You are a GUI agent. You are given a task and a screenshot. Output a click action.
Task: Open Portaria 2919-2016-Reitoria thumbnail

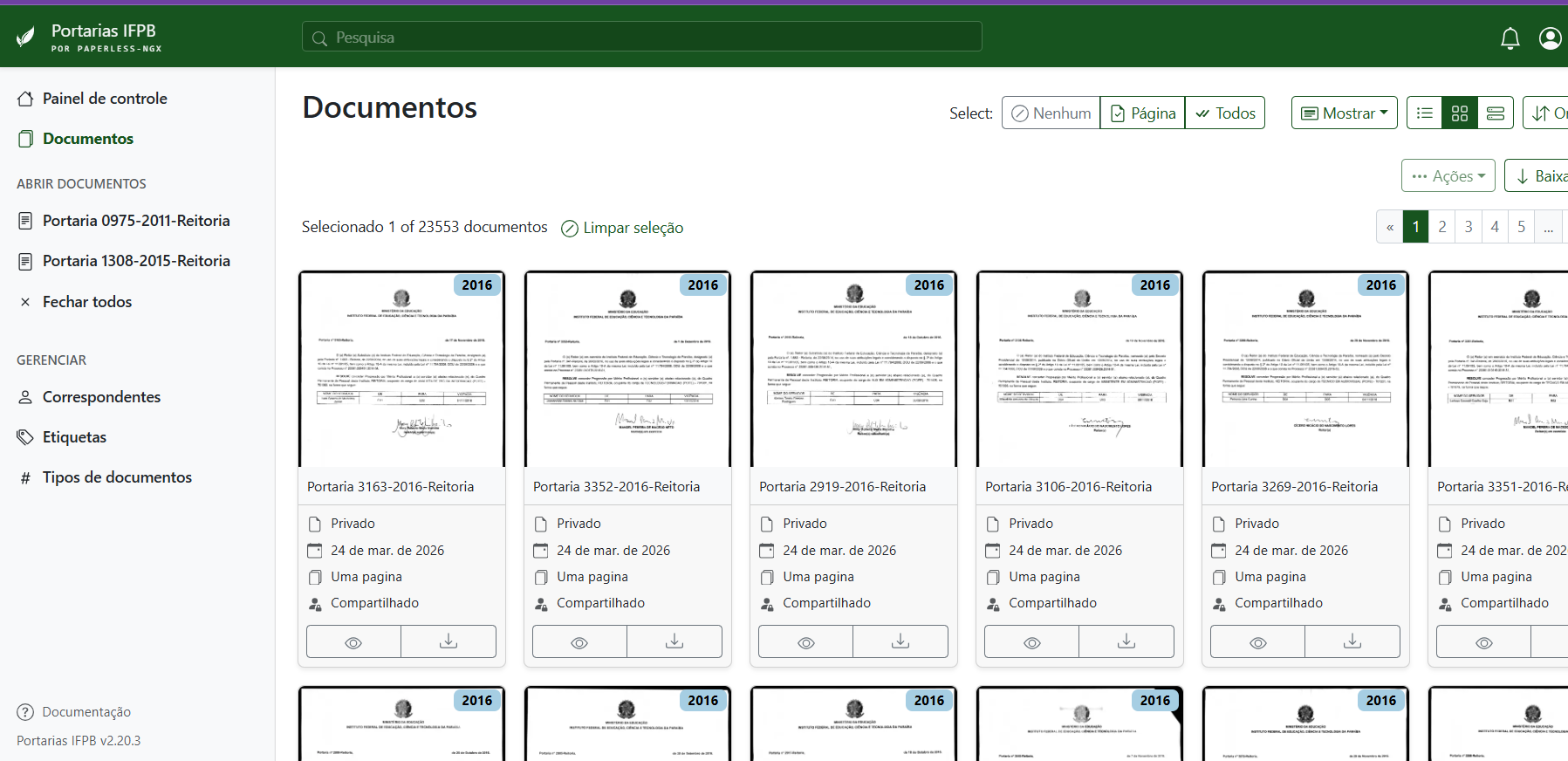click(x=853, y=369)
